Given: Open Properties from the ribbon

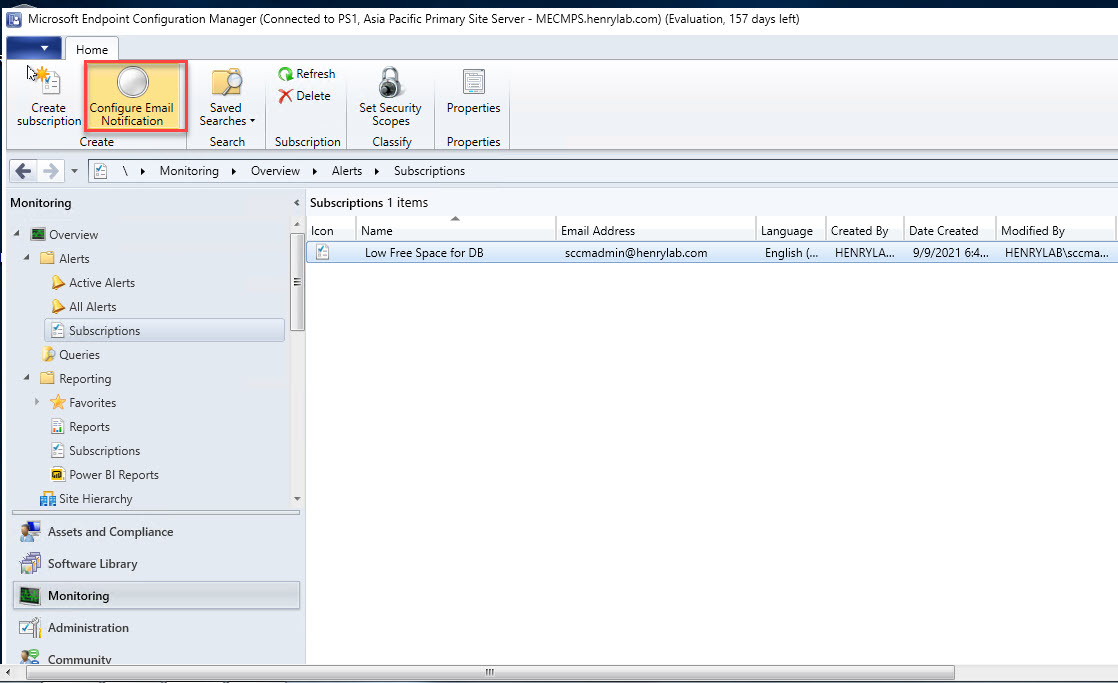Looking at the screenshot, I should click(473, 97).
